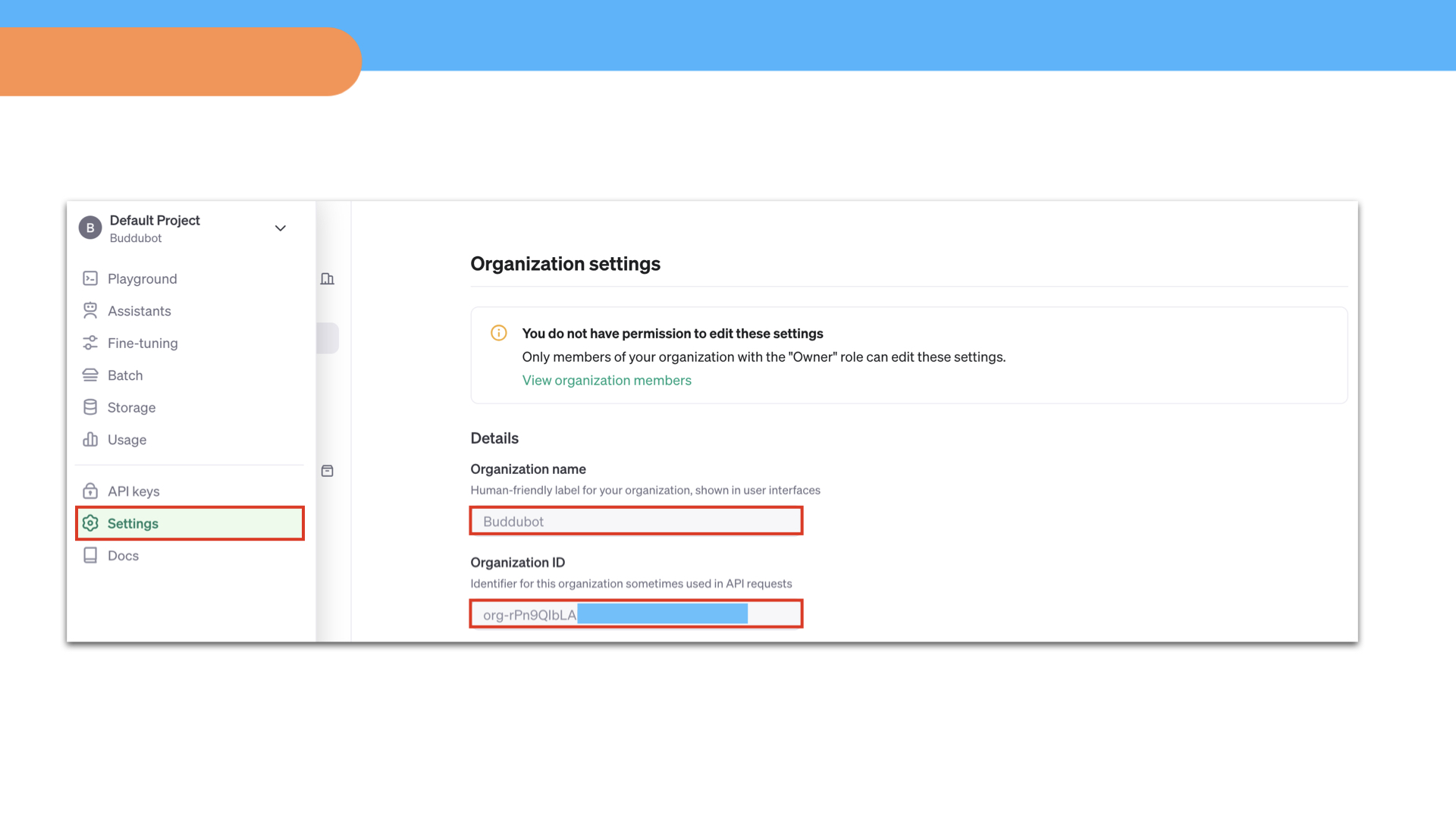Click the API keys lock icon
Screen dimensions: 1456x819
(90, 491)
